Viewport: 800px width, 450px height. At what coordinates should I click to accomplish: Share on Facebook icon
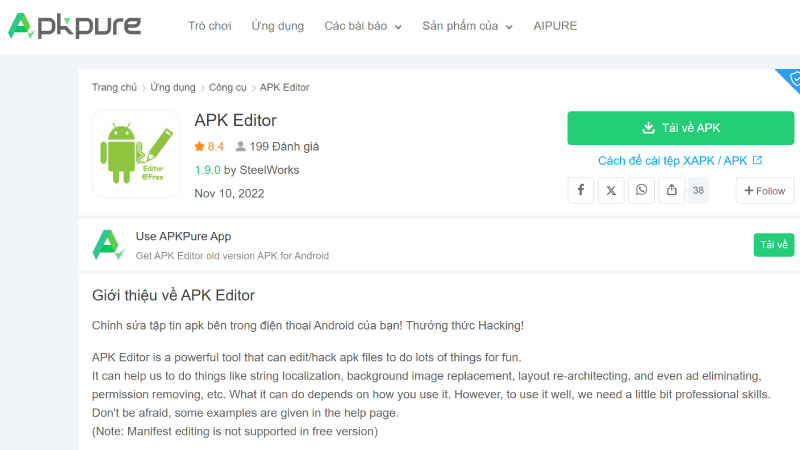click(x=581, y=190)
